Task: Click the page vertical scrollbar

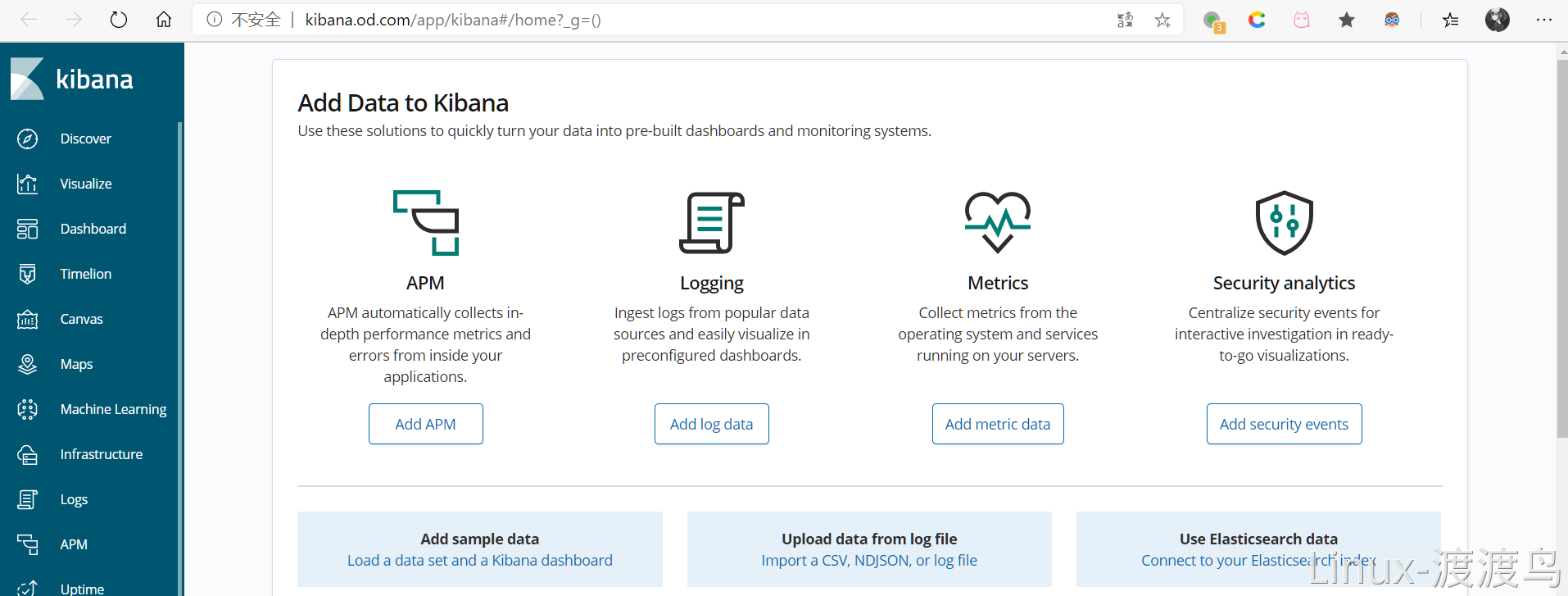Action: coord(1562,248)
